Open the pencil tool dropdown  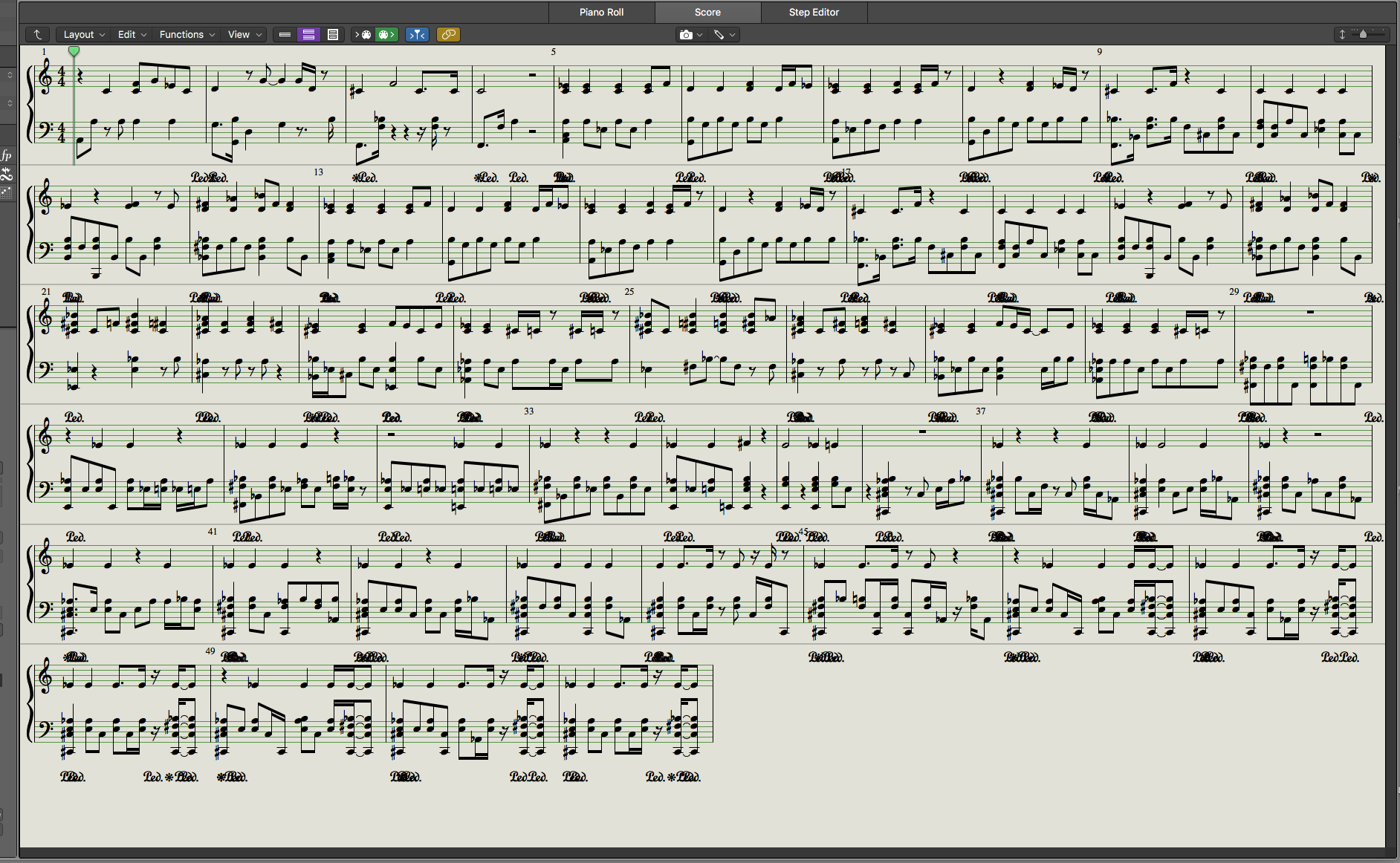(724, 34)
